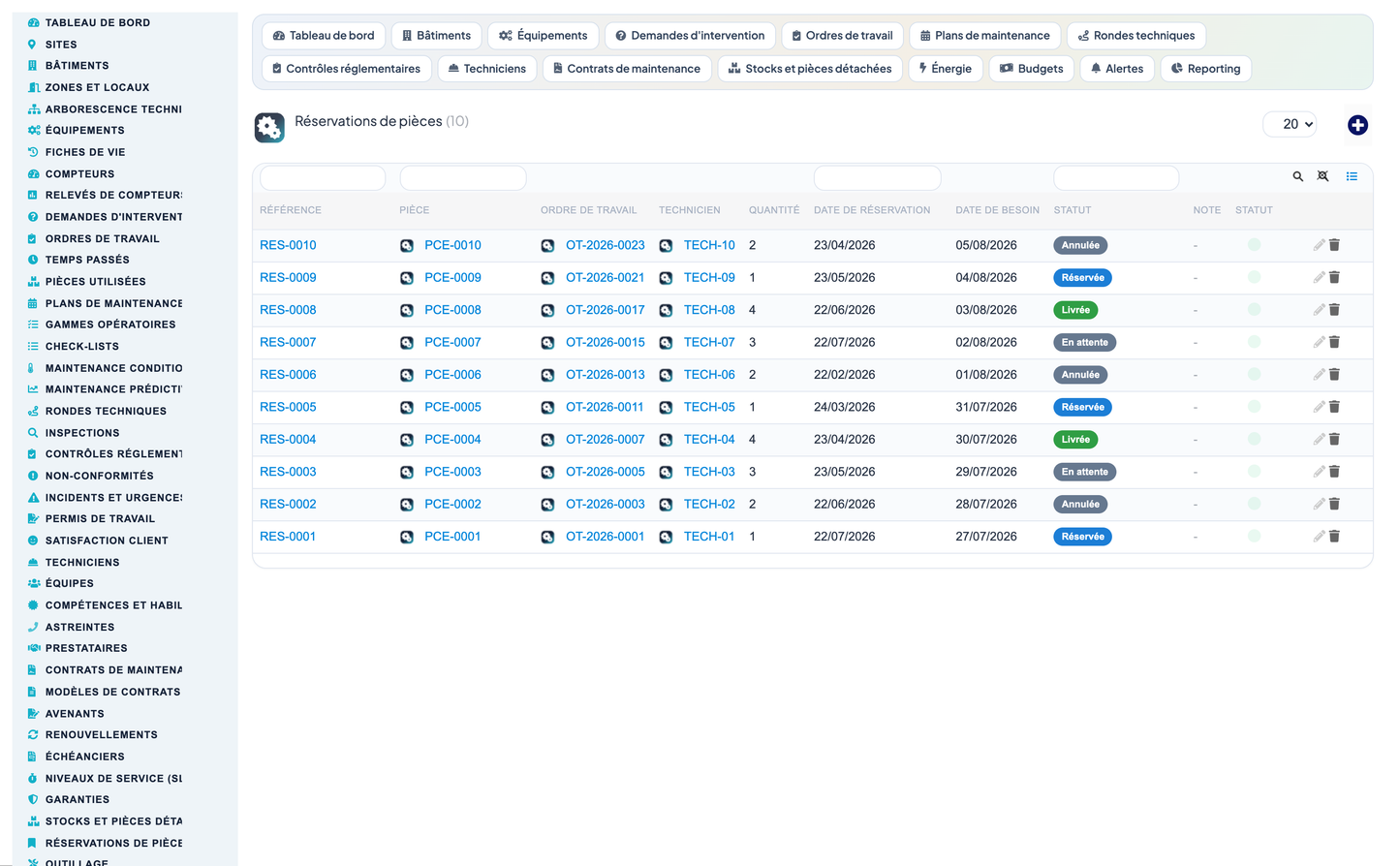The height and width of the screenshot is (866, 1400).
Task: Click the search magnifier icon above table
Action: point(1297,176)
